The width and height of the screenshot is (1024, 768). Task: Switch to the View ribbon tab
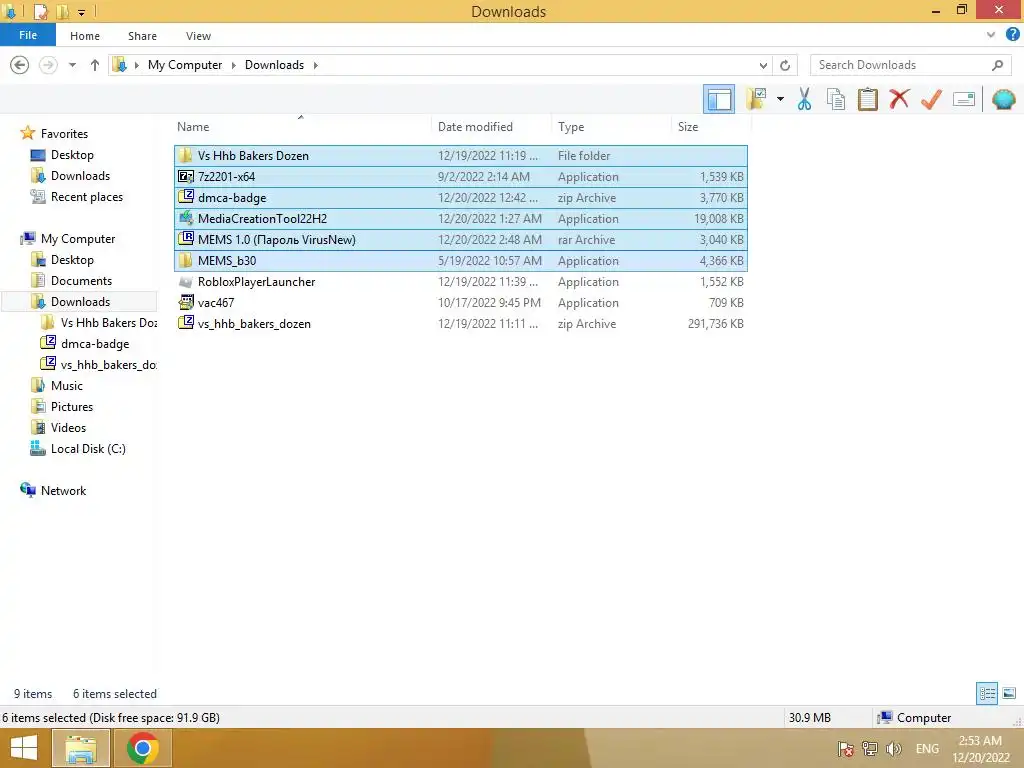(x=198, y=36)
